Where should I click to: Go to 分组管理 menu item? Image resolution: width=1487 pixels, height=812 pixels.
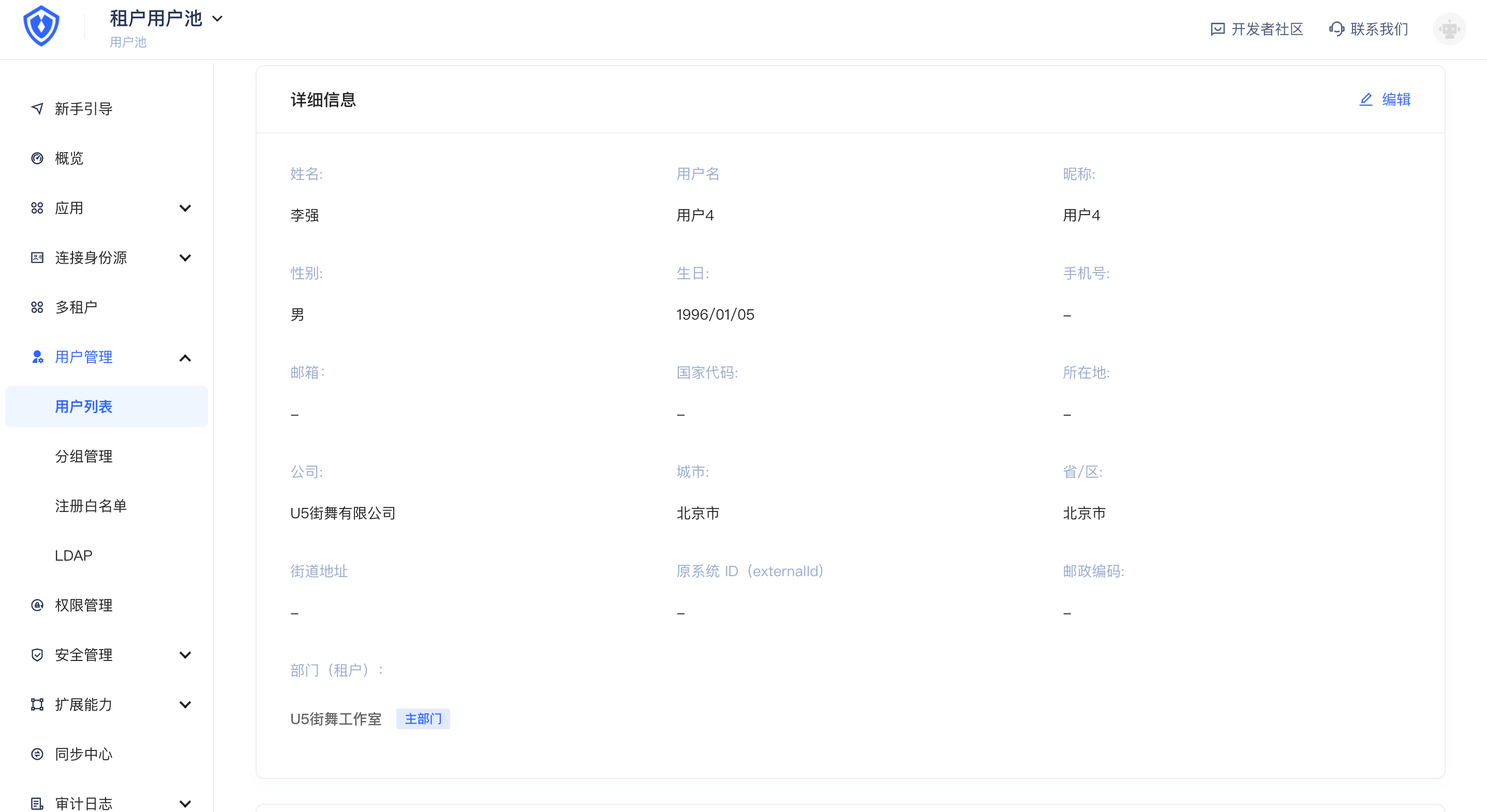point(84,456)
